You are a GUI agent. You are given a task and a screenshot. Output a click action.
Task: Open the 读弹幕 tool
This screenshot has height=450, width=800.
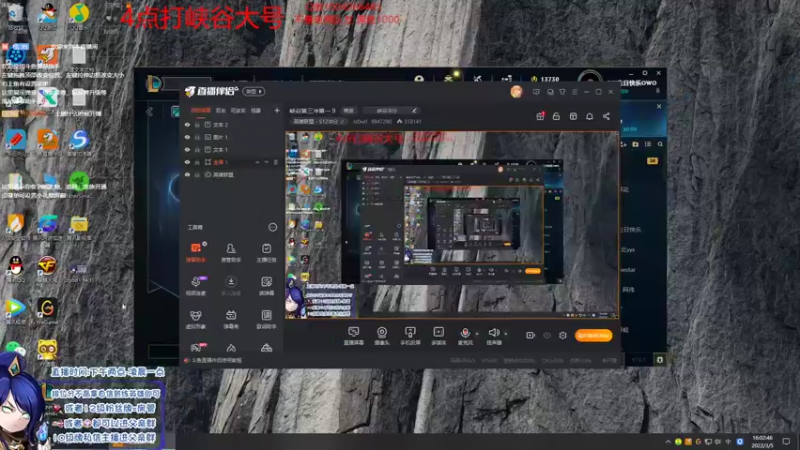tap(266, 286)
